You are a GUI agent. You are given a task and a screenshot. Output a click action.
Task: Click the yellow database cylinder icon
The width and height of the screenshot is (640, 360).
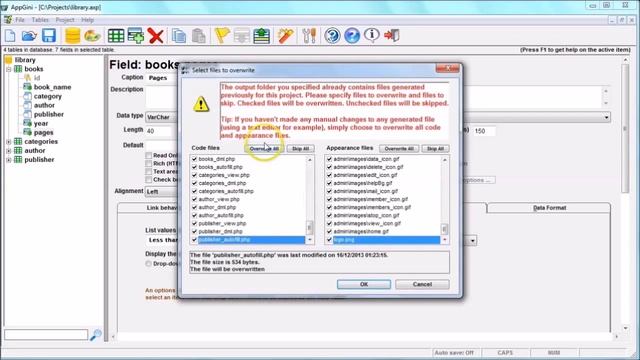tap(73, 36)
